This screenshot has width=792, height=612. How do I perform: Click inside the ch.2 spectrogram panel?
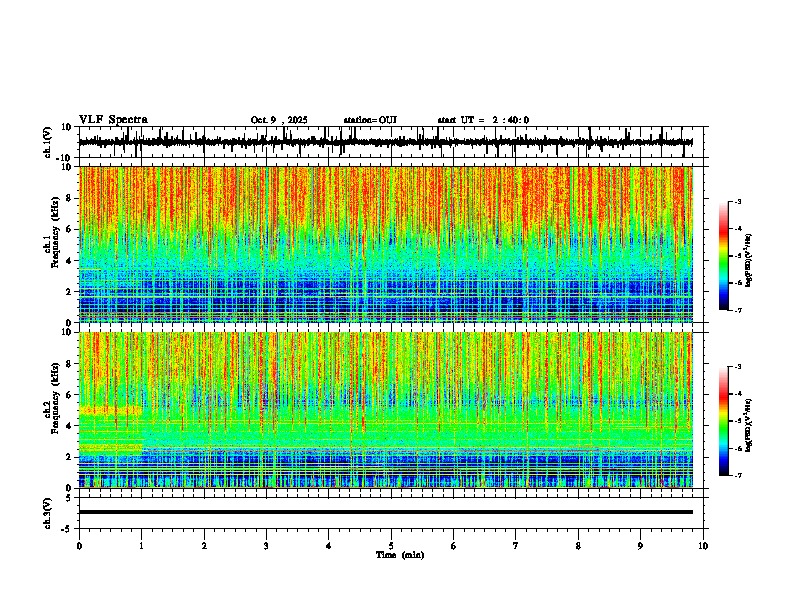click(x=386, y=410)
